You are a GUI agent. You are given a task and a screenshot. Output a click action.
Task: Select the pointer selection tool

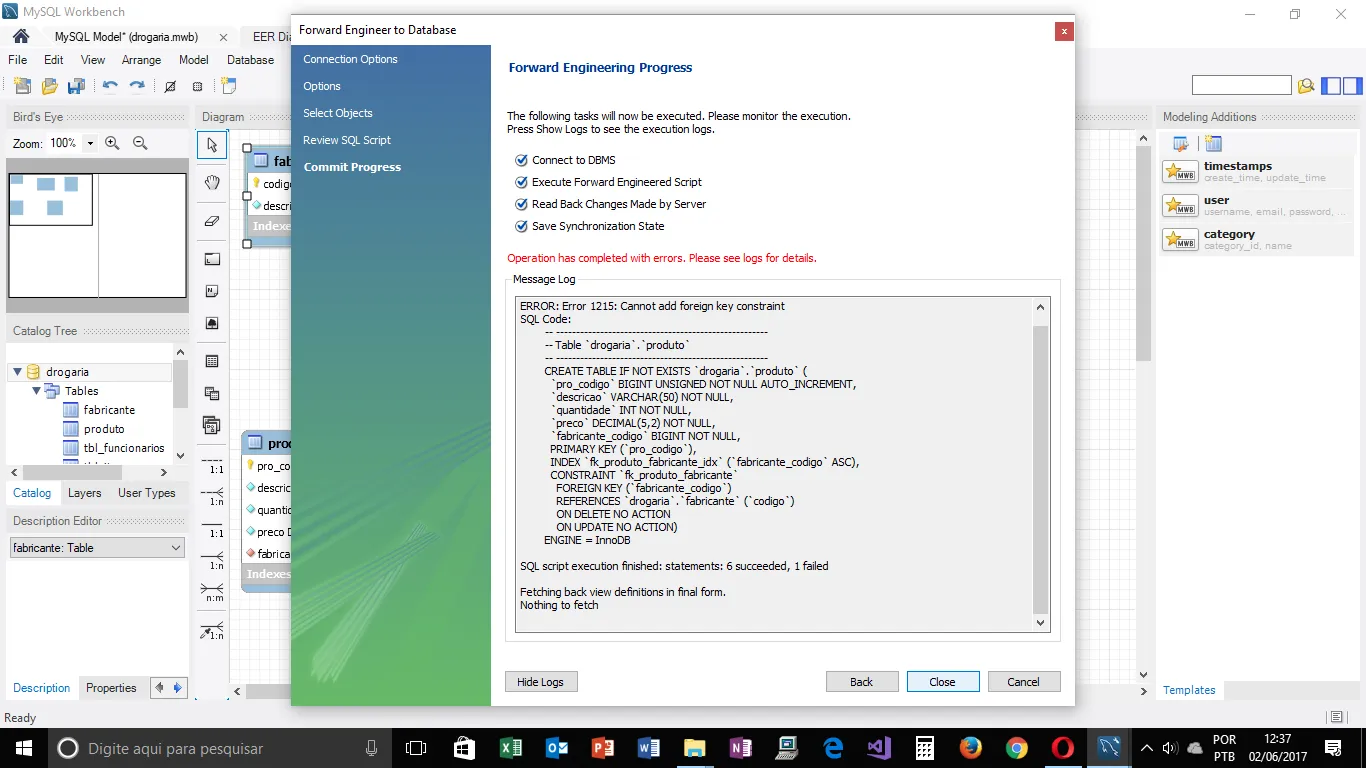(x=211, y=146)
